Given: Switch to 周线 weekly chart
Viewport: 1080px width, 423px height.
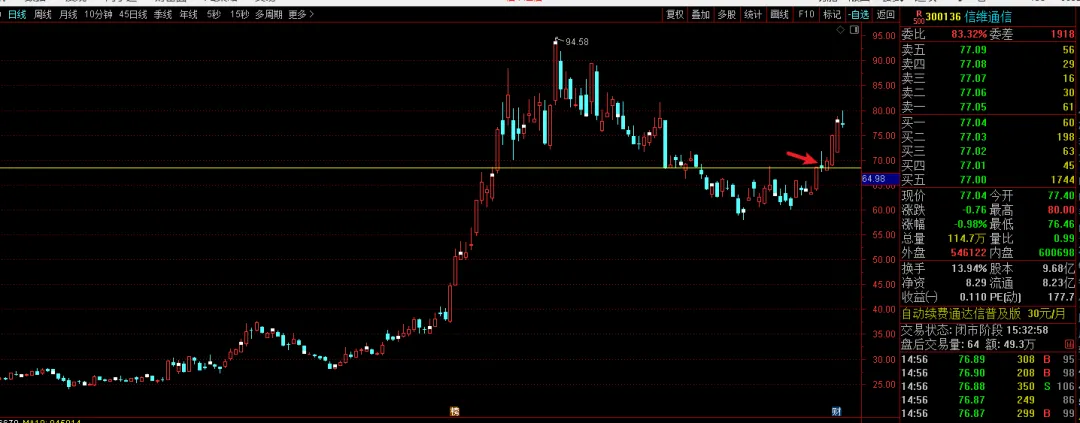Looking at the screenshot, I should point(43,14).
